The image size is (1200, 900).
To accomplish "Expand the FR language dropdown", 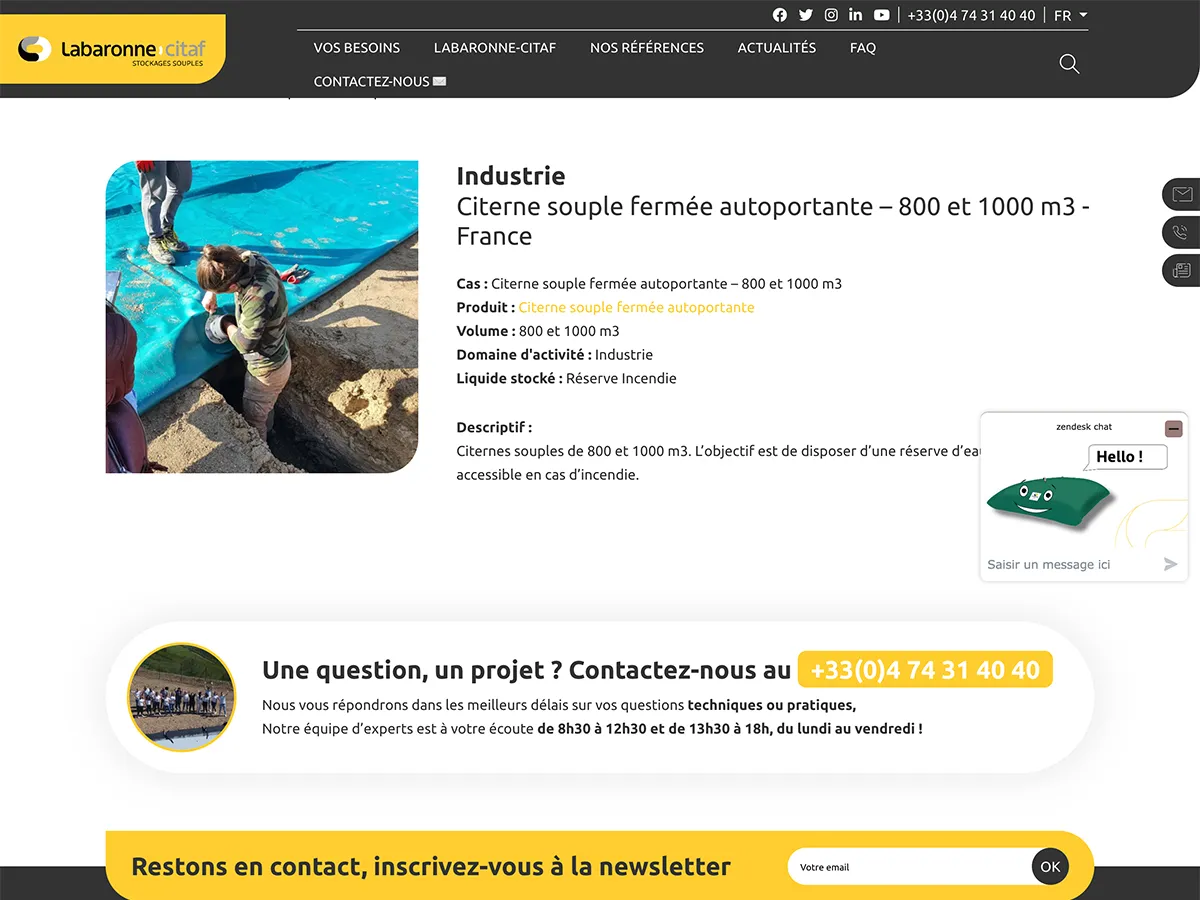I will click(x=1070, y=15).
